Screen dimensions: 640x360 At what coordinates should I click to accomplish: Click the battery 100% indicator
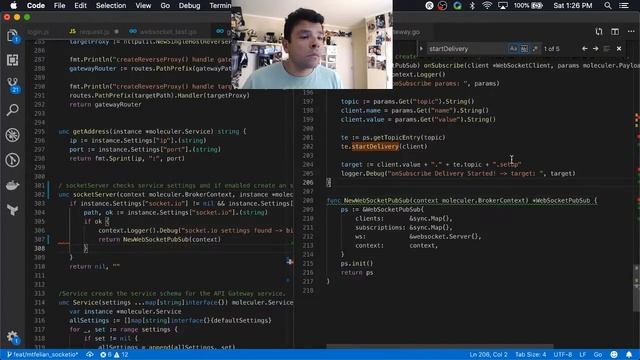click(528, 5)
